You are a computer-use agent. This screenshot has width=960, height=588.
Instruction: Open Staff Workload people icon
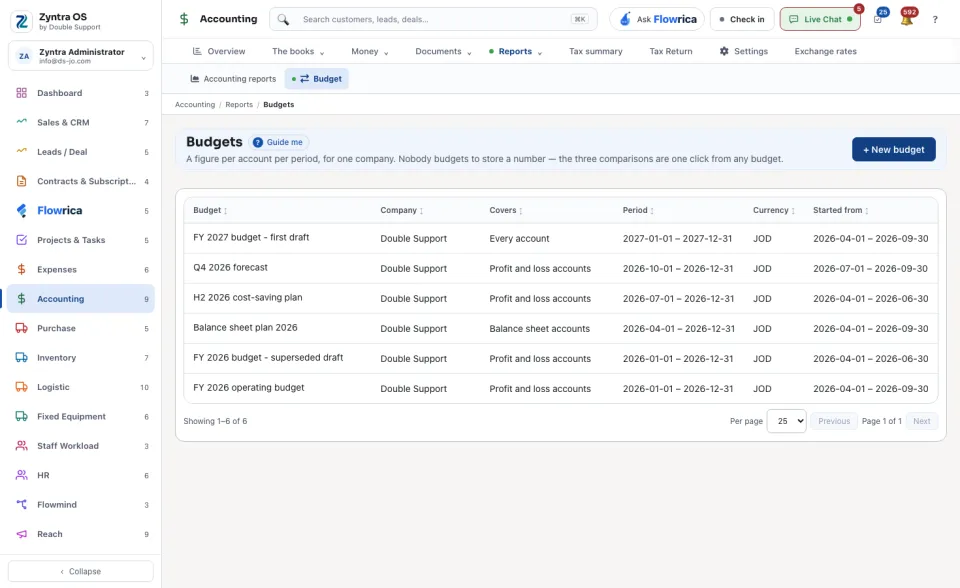(x=21, y=446)
